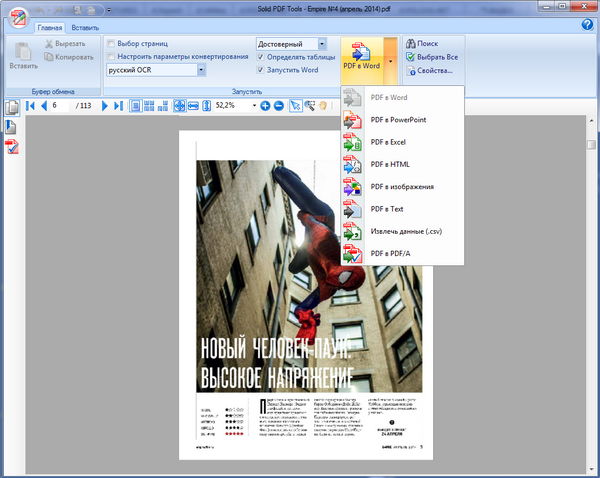Uncheck the Запустить Word option
Image resolution: width=600 pixels, height=478 pixels.
(x=261, y=70)
